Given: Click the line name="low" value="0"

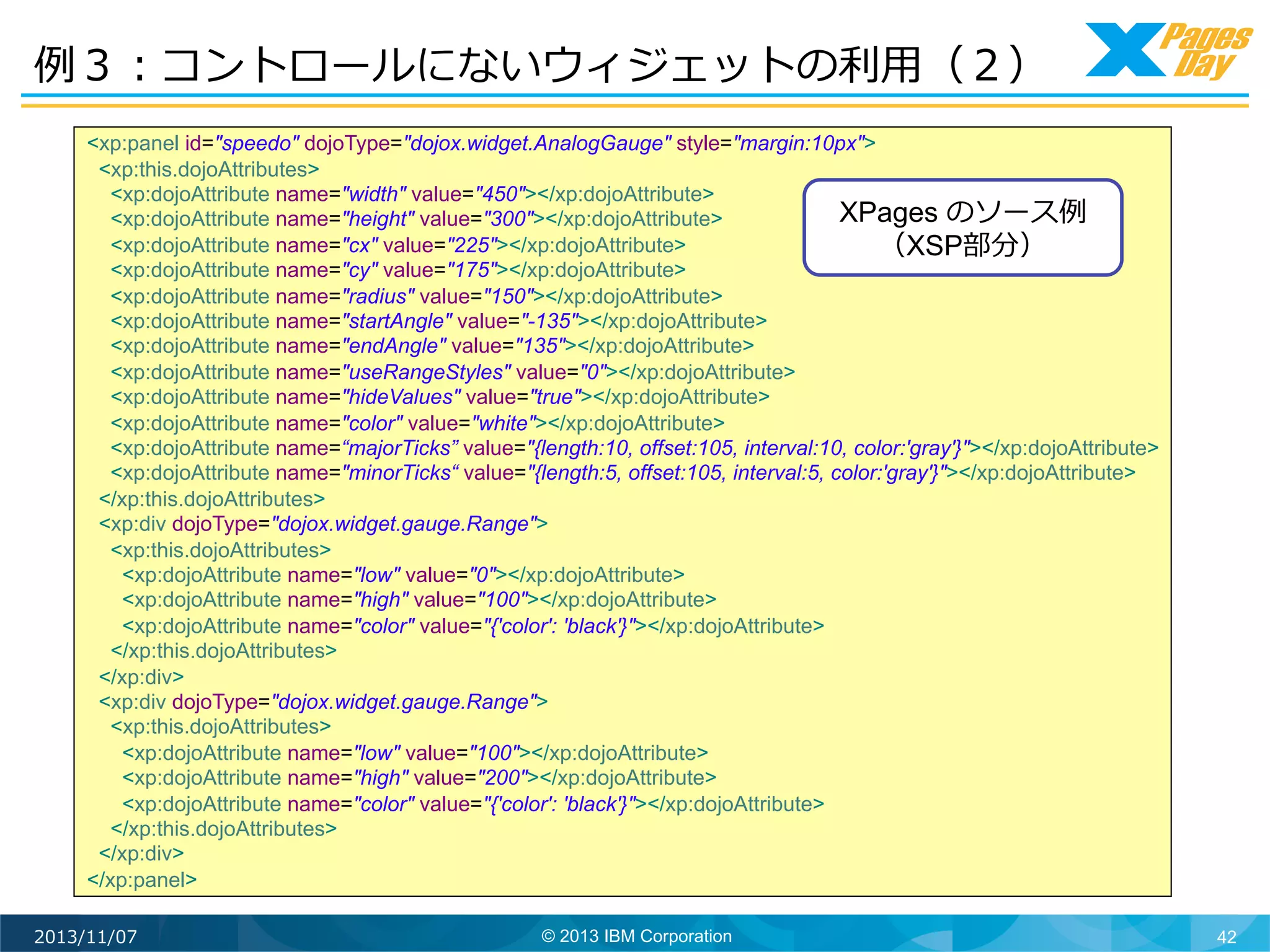Looking at the screenshot, I should click(403, 575).
